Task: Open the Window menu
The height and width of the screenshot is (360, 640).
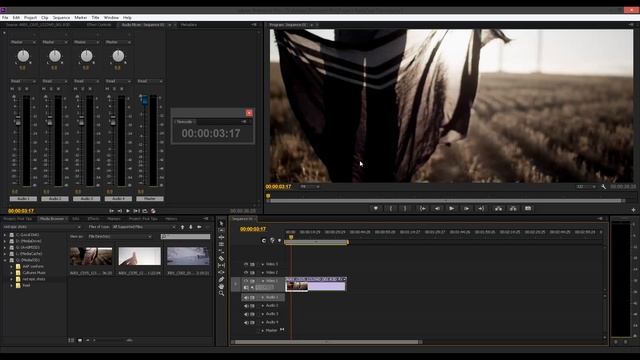Action: click(x=111, y=18)
